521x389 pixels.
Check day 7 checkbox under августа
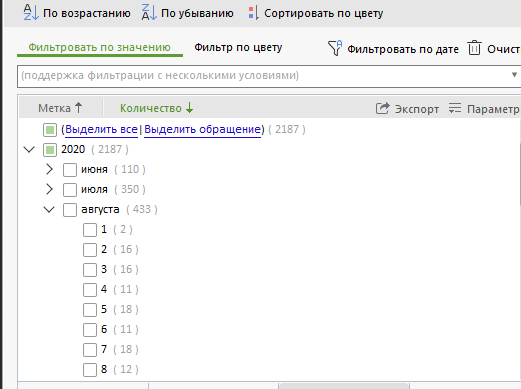click(90, 350)
